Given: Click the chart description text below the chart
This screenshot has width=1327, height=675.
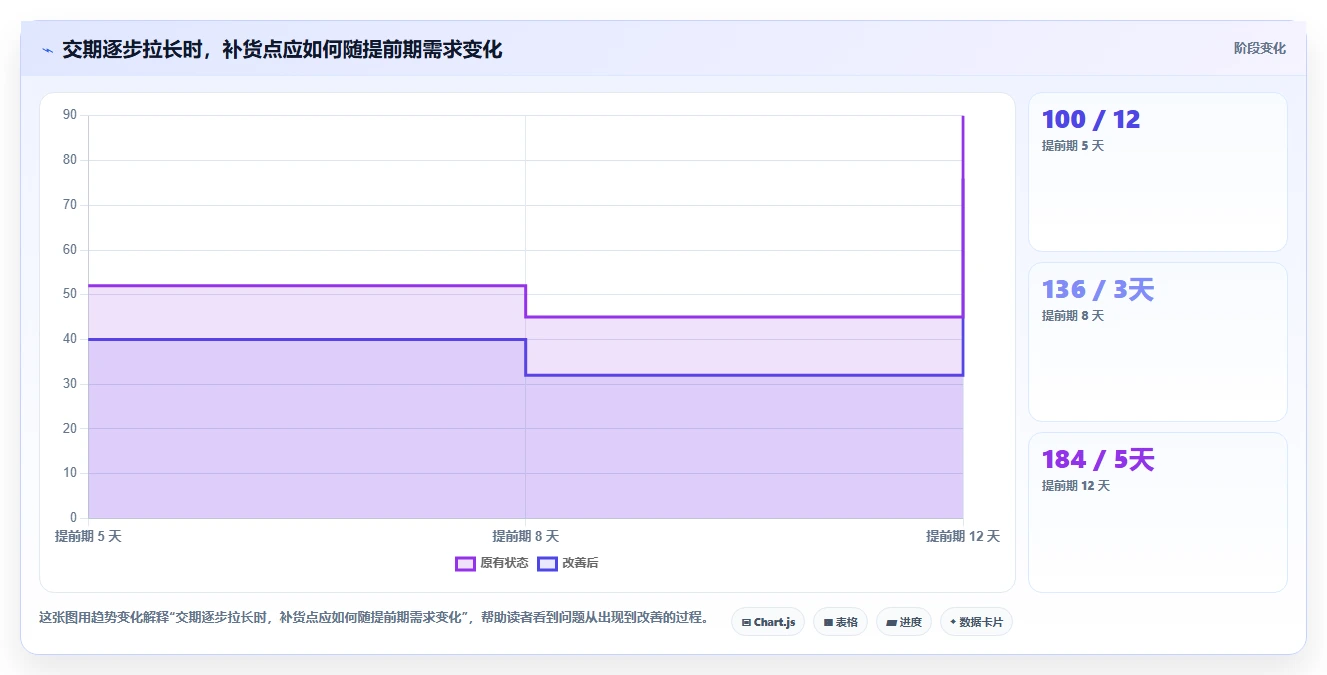Looking at the screenshot, I should (373, 618).
